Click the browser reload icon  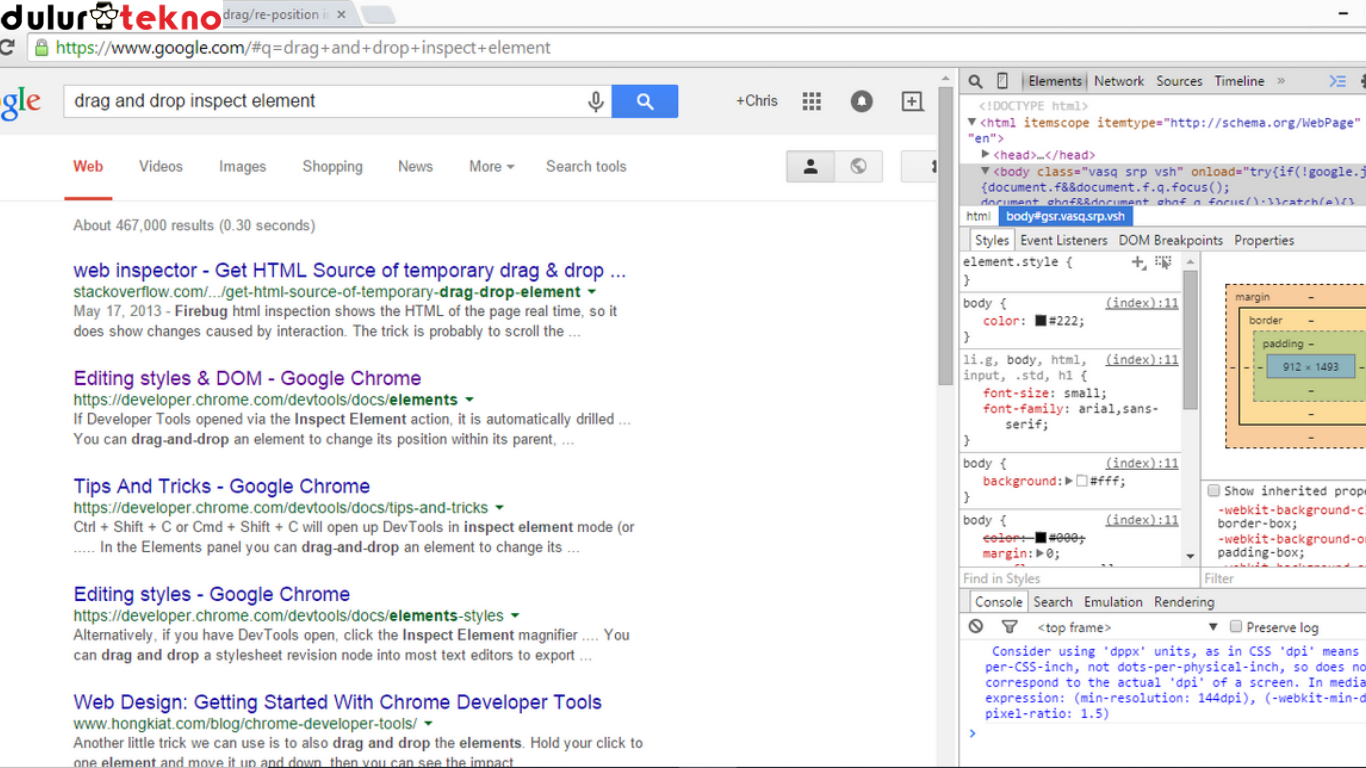7,48
